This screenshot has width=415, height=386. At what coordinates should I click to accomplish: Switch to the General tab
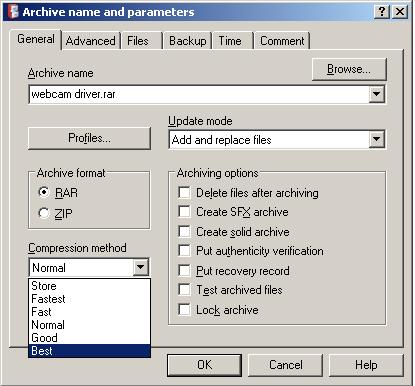36,39
